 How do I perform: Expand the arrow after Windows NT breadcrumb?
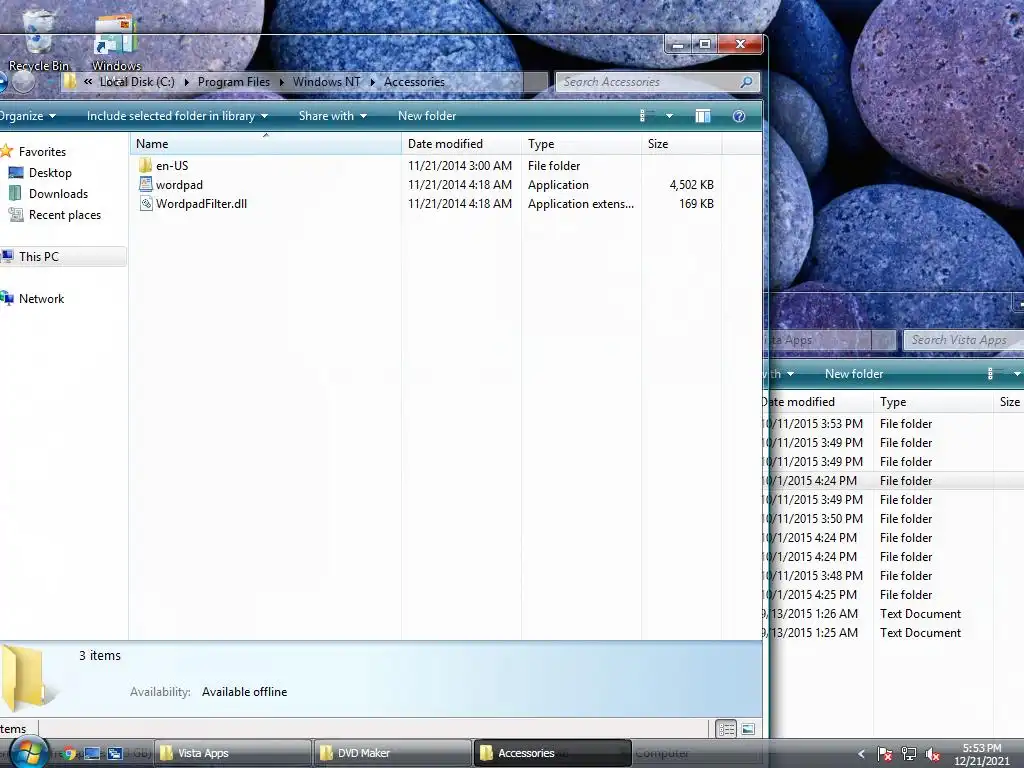tap(372, 82)
